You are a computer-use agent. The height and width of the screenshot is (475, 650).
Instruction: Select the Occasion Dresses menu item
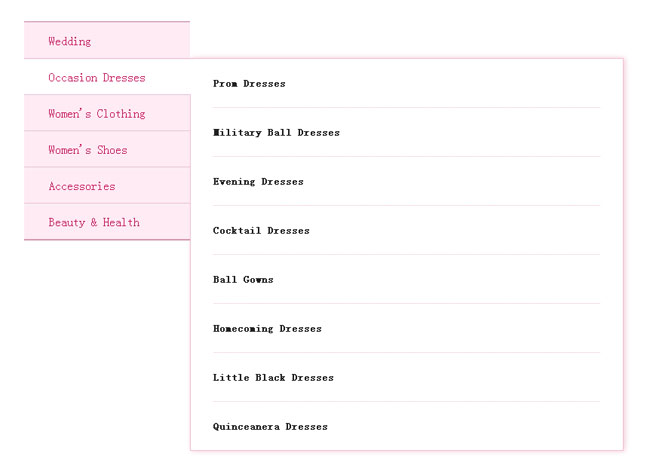click(x=97, y=78)
